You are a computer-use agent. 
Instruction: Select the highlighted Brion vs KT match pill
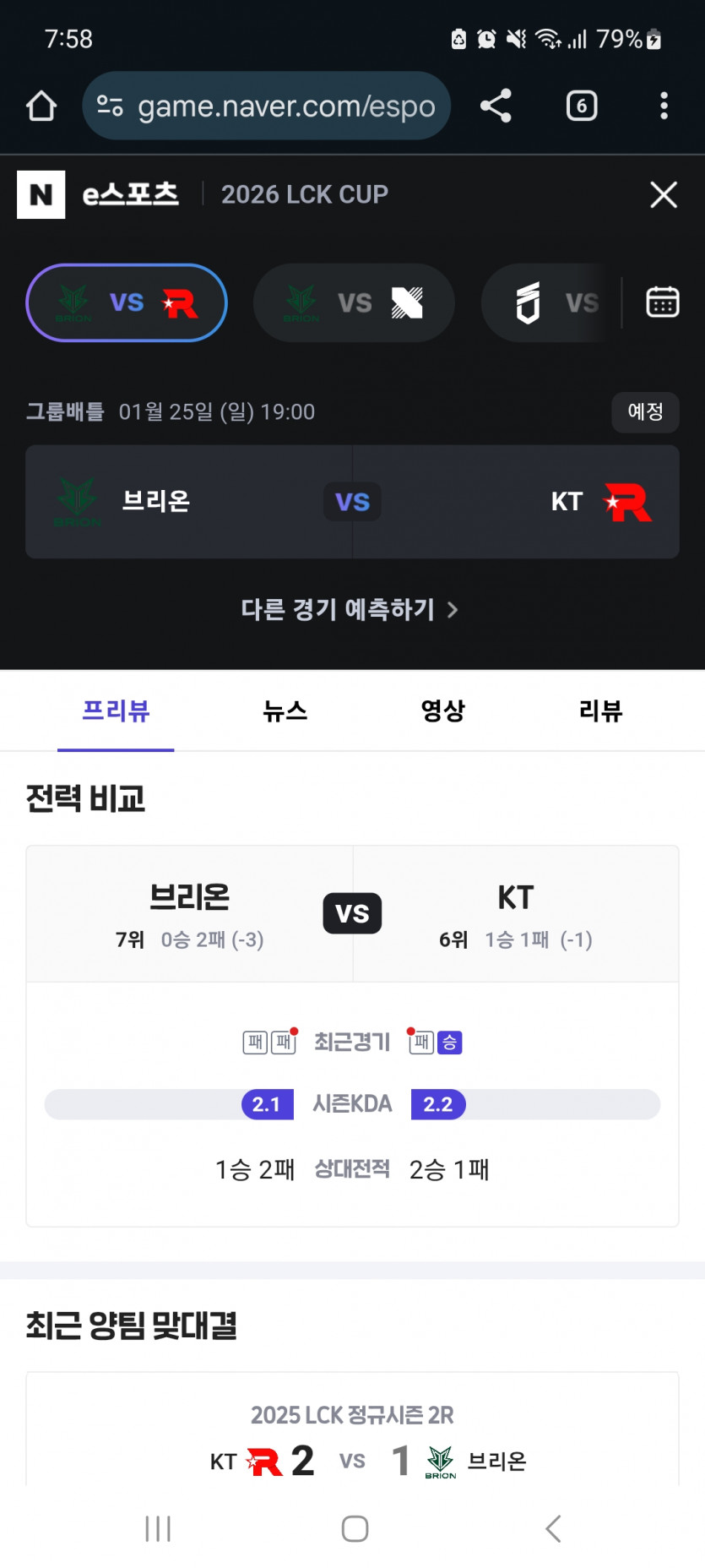(x=126, y=302)
